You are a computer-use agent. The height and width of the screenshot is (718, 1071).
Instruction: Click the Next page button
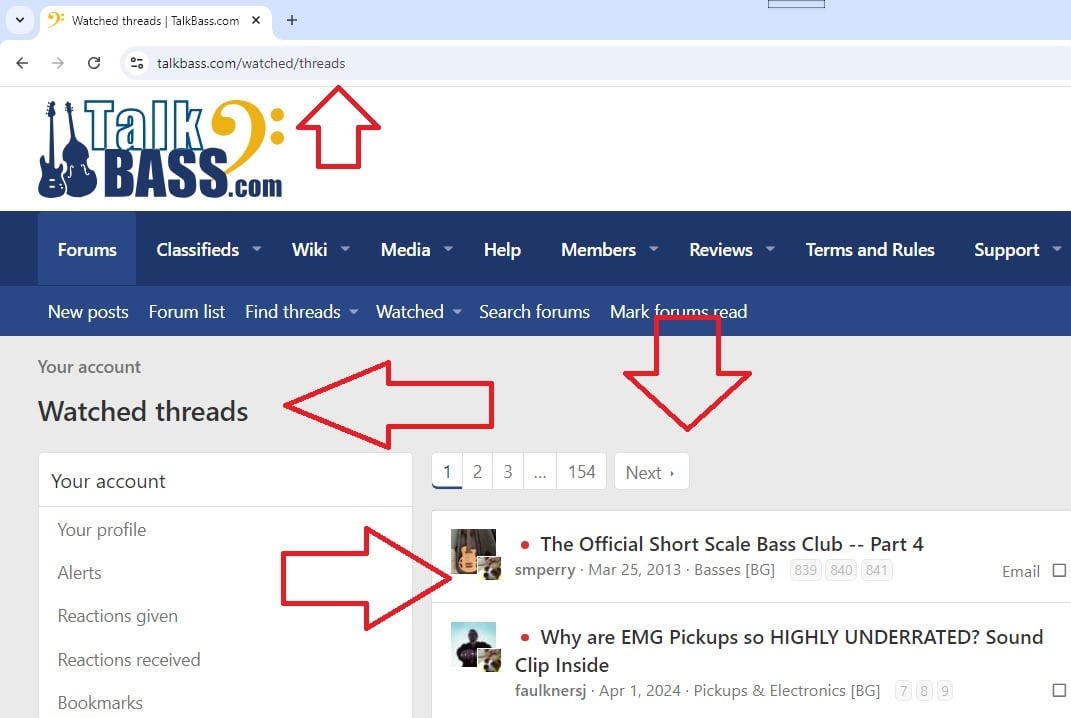[651, 471]
